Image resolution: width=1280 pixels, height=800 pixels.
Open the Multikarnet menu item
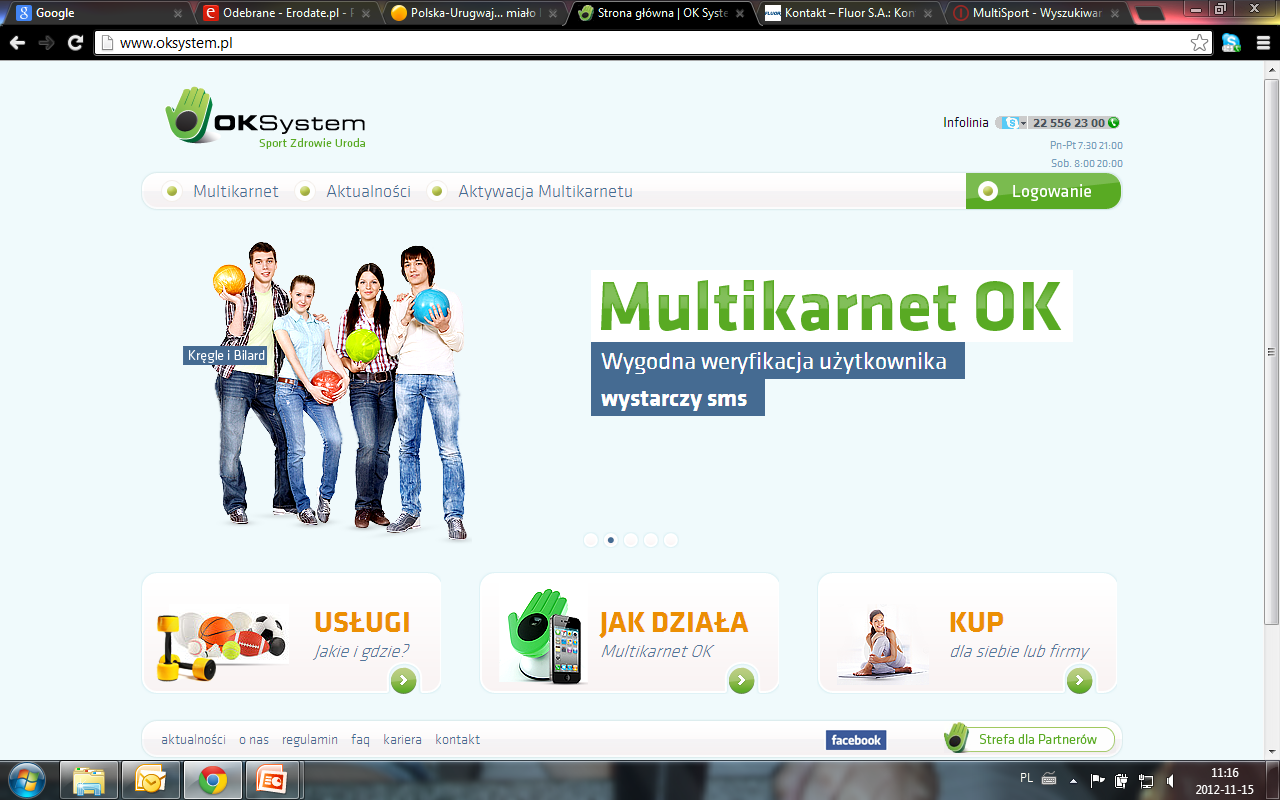click(x=236, y=191)
